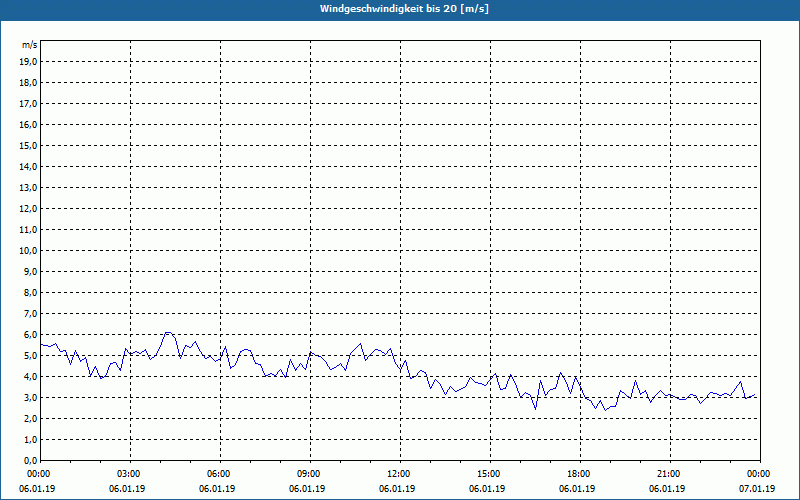800x500 pixels.
Task: Pick the "06.01.19" date under 09:00
Action: pos(307,489)
